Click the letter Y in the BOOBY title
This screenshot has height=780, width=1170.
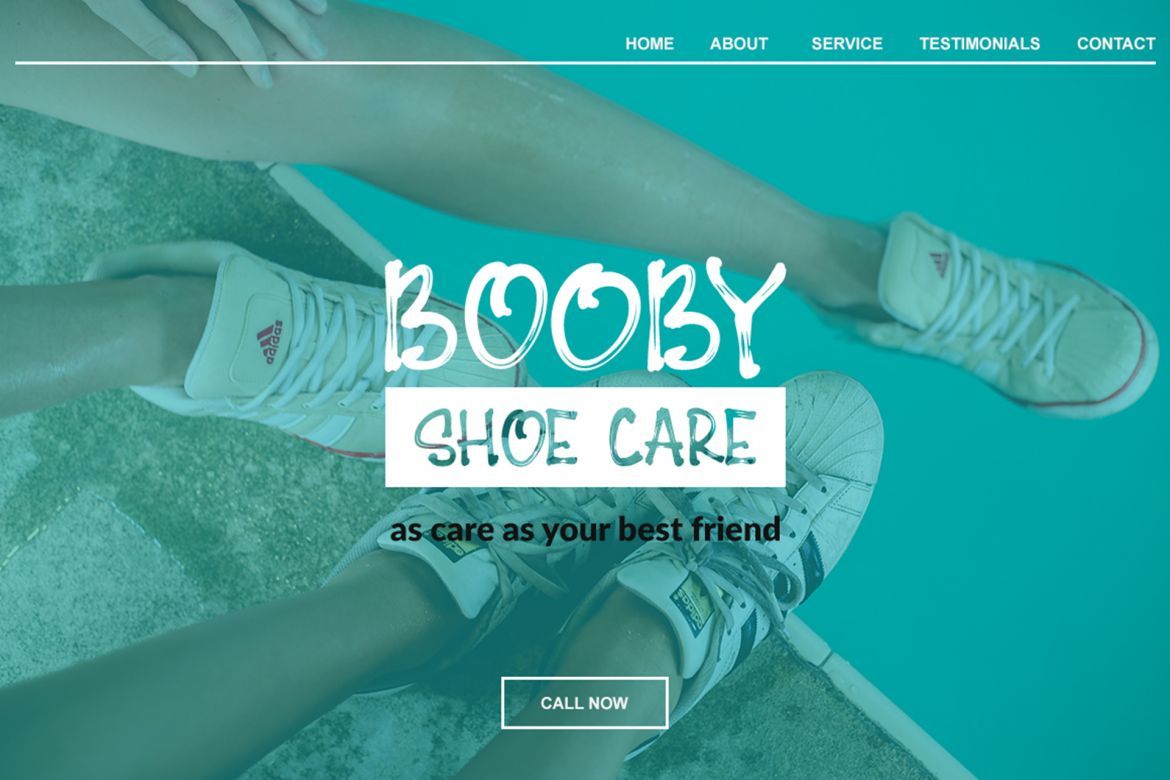[746, 316]
